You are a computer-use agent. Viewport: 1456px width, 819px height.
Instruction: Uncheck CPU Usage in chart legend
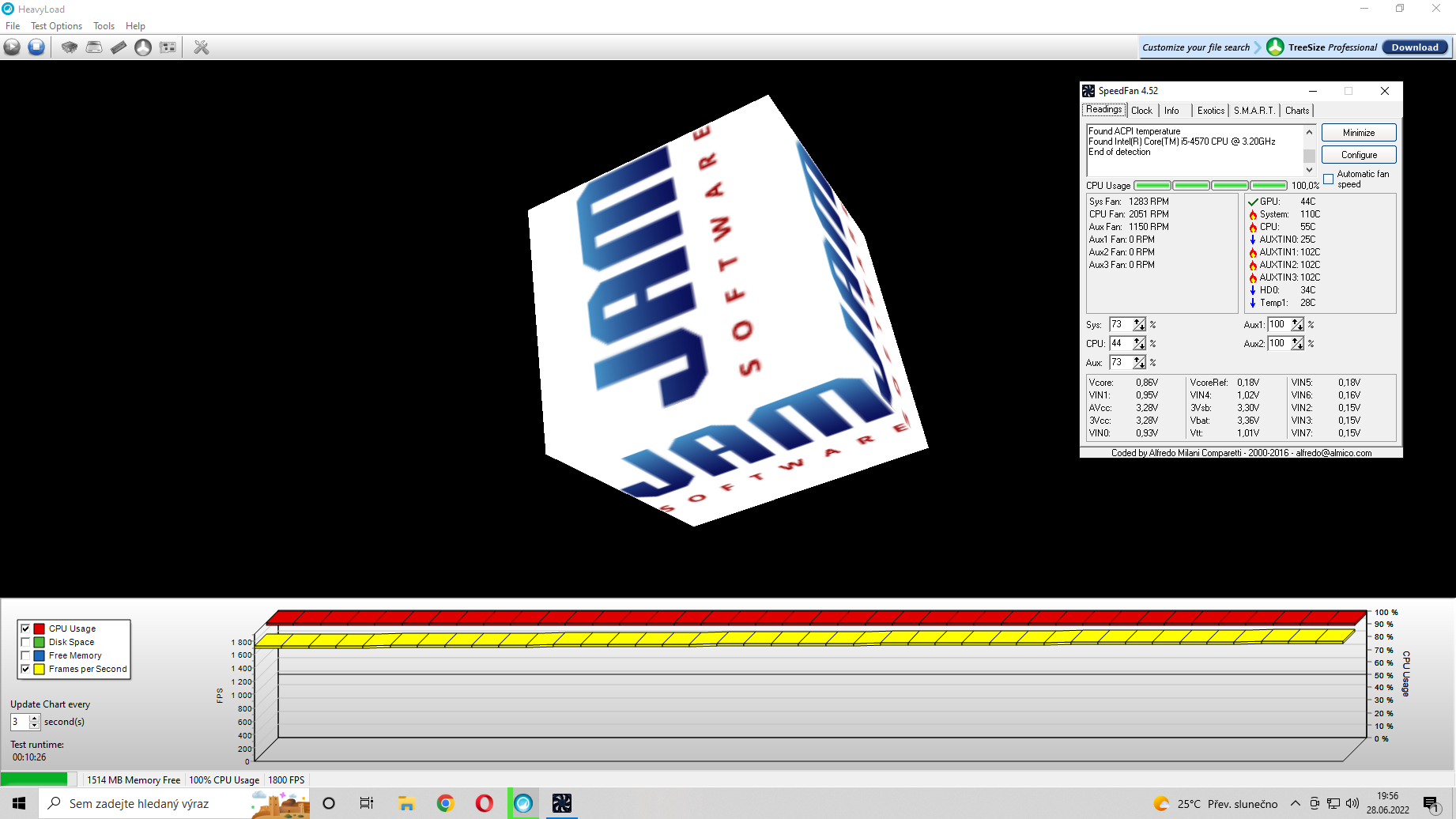point(25,629)
